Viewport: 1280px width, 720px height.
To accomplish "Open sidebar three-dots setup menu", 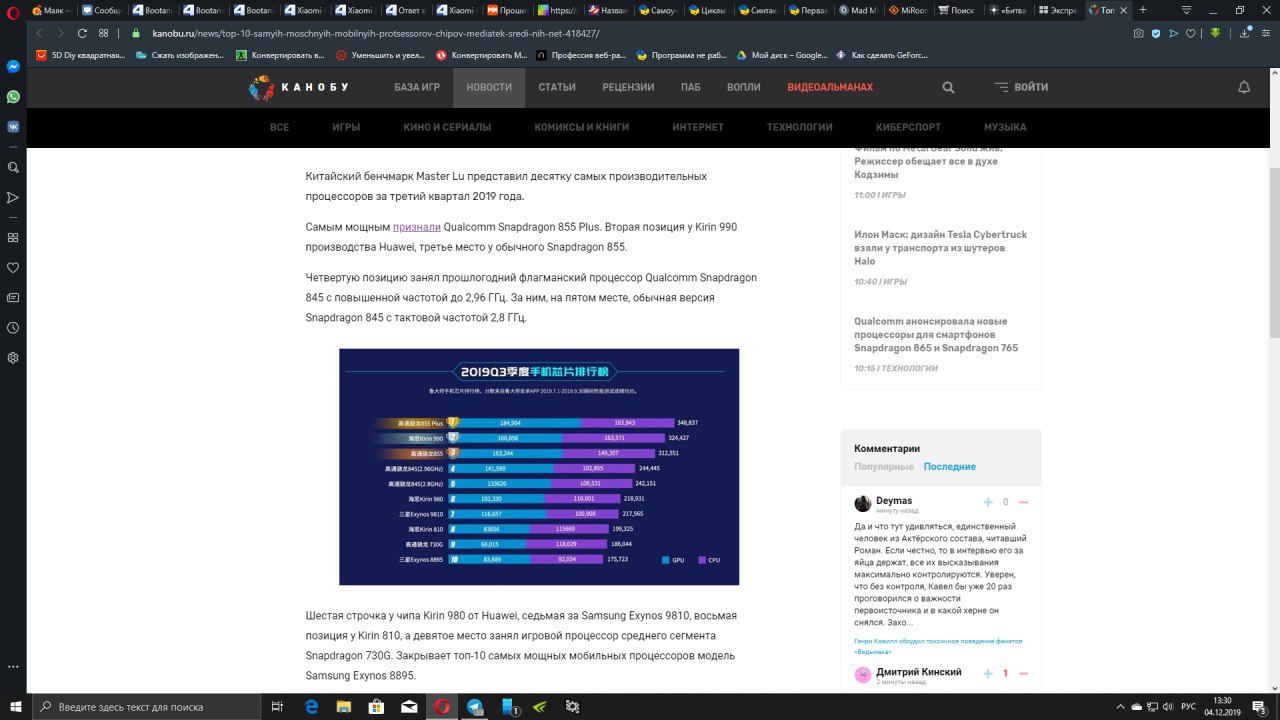I will tap(13, 665).
